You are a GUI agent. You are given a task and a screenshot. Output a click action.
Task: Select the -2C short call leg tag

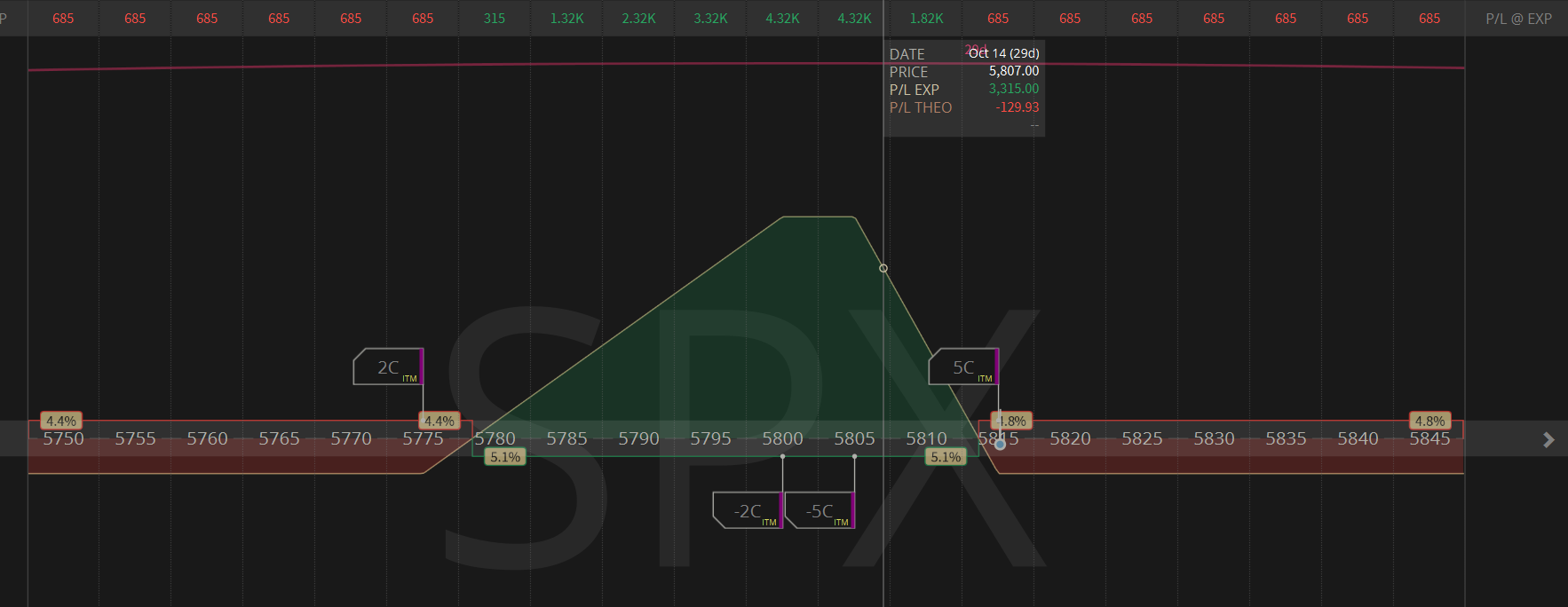[748, 510]
